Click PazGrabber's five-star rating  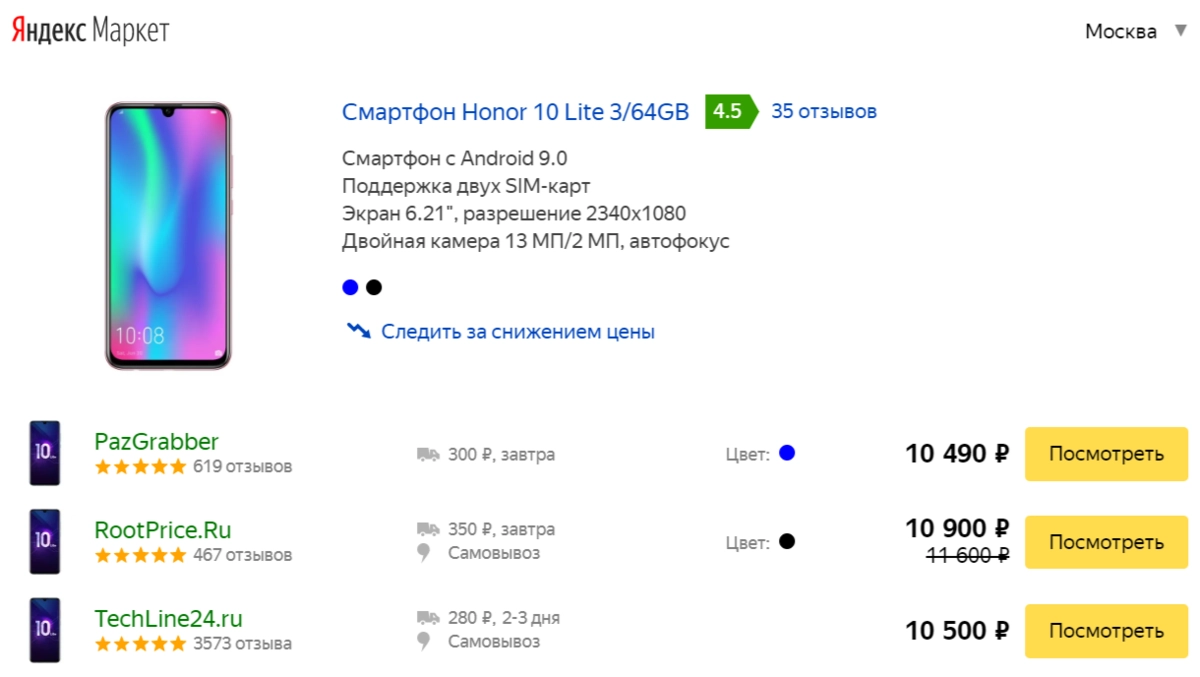[140, 466]
